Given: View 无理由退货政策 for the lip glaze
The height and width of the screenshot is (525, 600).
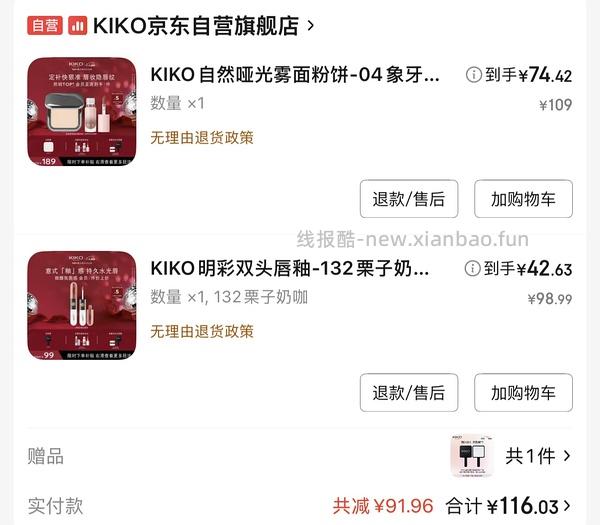Looking at the screenshot, I should point(202,331).
